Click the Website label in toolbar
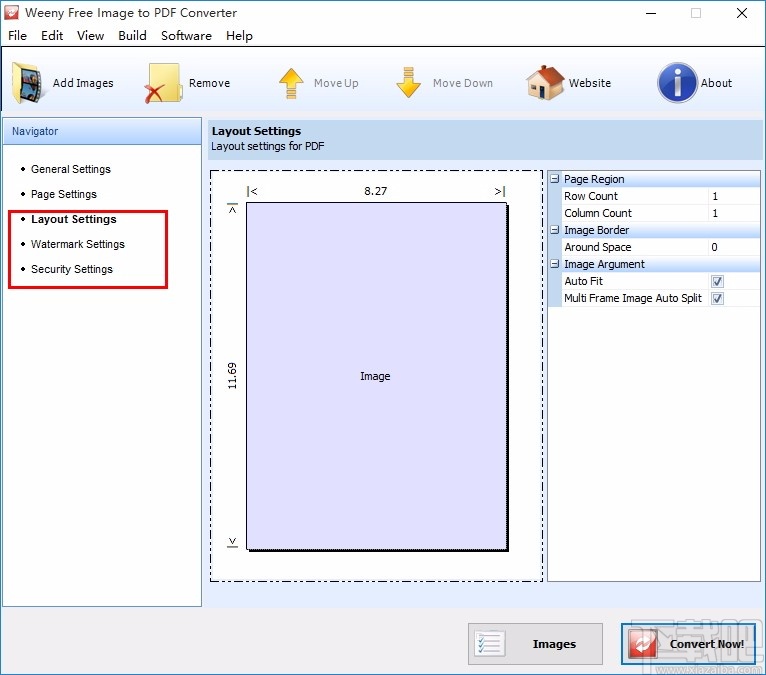The image size is (766, 675). coord(590,83)
